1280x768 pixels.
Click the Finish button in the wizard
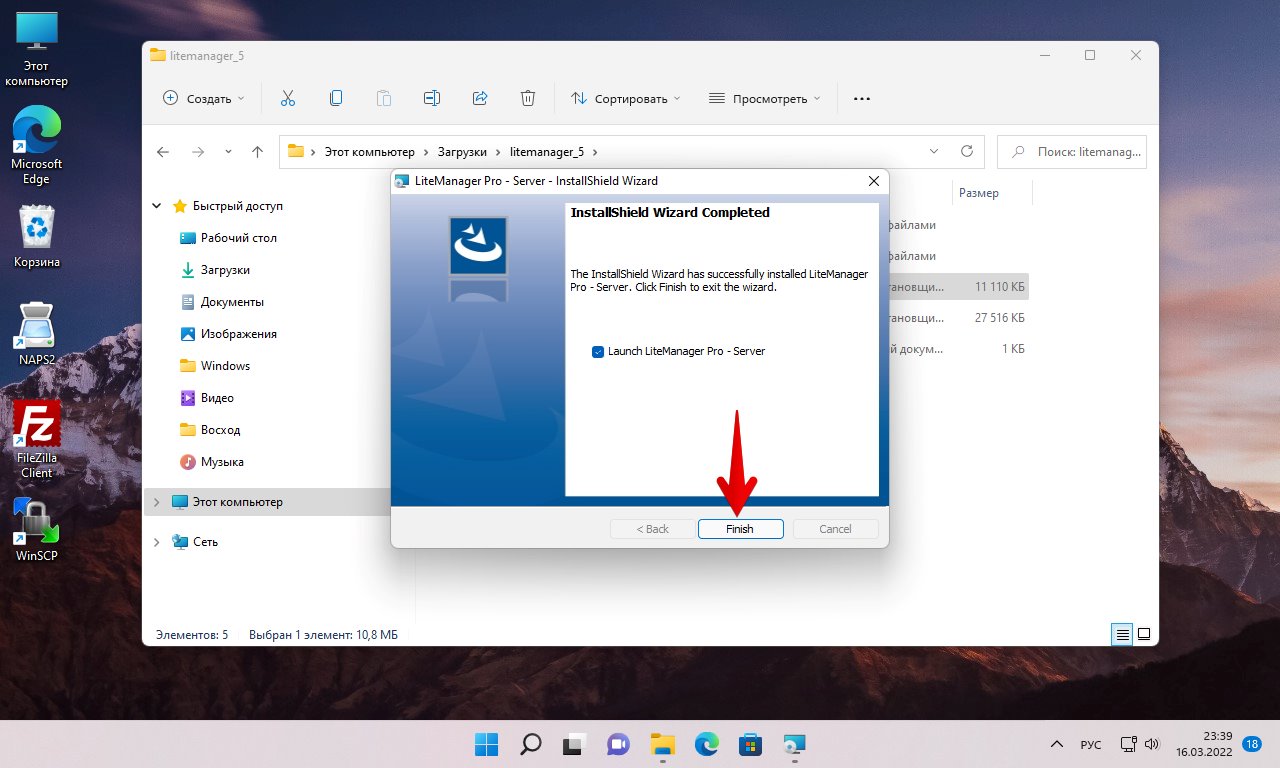[740, 529]
